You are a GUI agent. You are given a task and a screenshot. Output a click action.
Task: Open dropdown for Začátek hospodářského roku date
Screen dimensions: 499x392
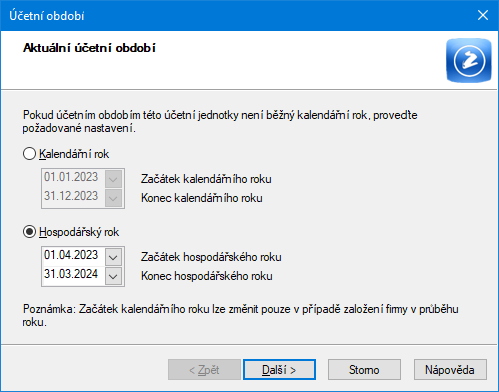pyautogui.click(x=113, y=257)
